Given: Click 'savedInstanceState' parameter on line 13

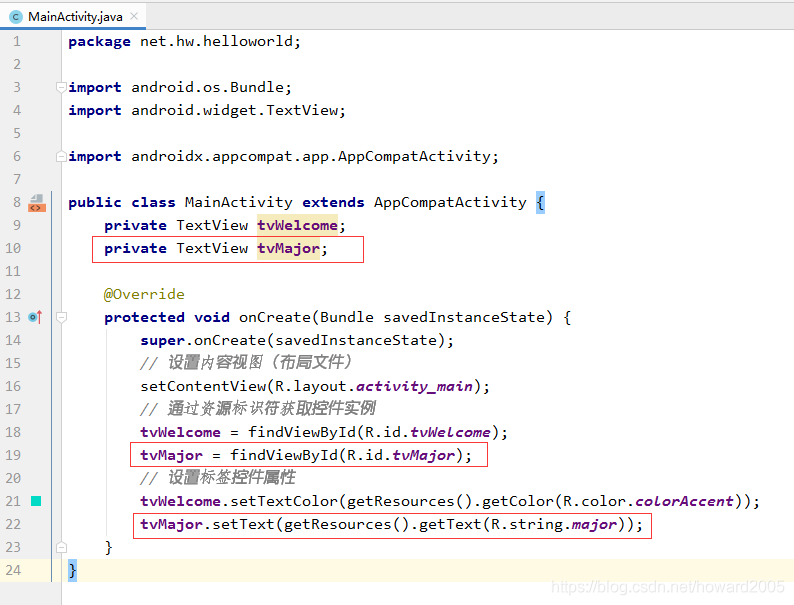Looking at the screenshot, I should tap(464, 317).
